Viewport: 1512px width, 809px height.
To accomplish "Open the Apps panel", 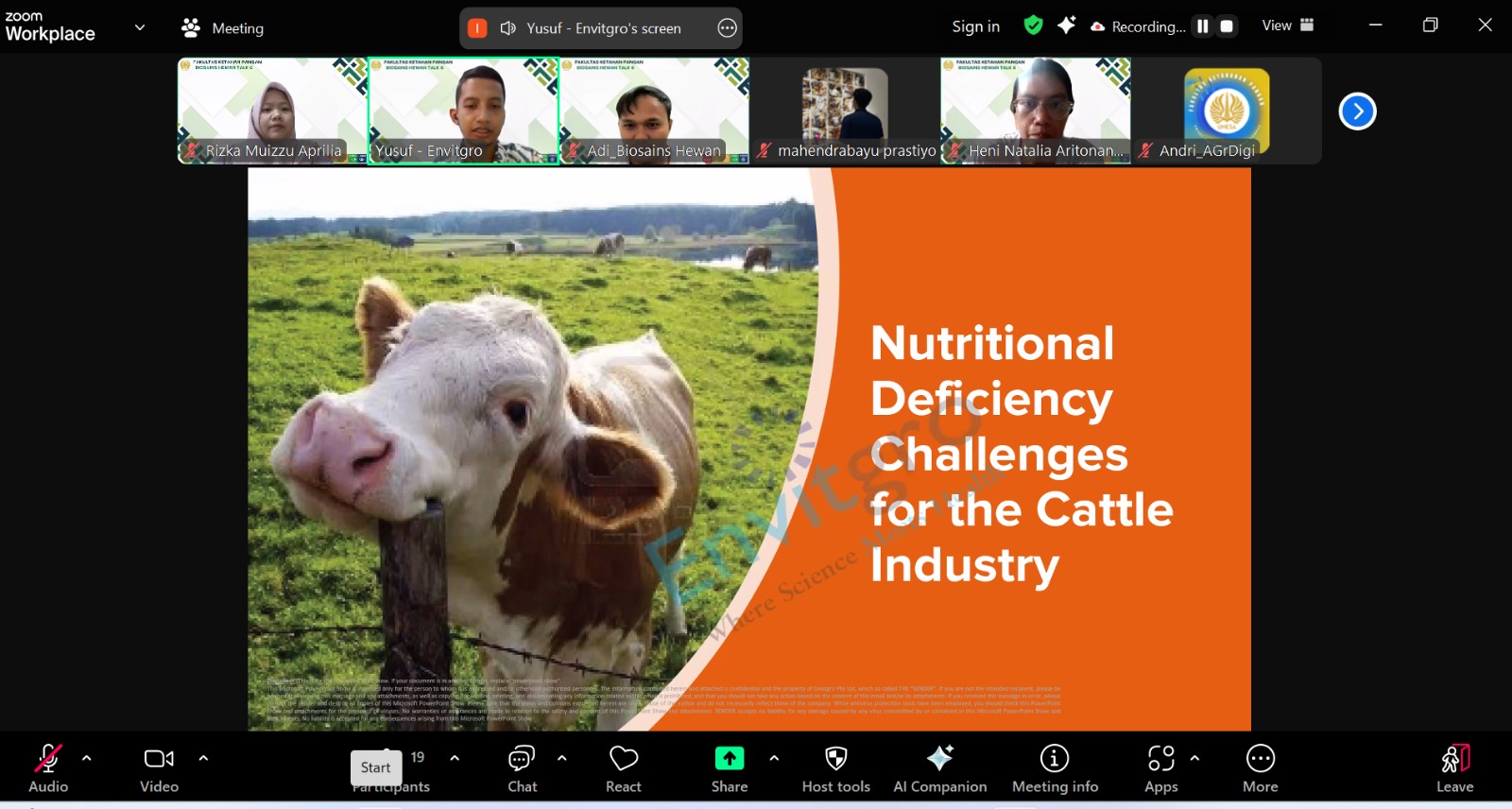I will point(1160,769).
